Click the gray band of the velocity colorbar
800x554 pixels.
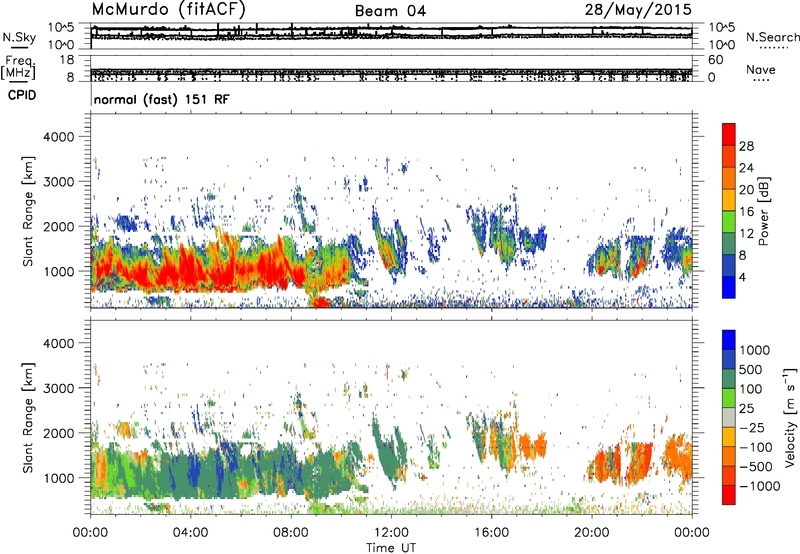(729, 417)
